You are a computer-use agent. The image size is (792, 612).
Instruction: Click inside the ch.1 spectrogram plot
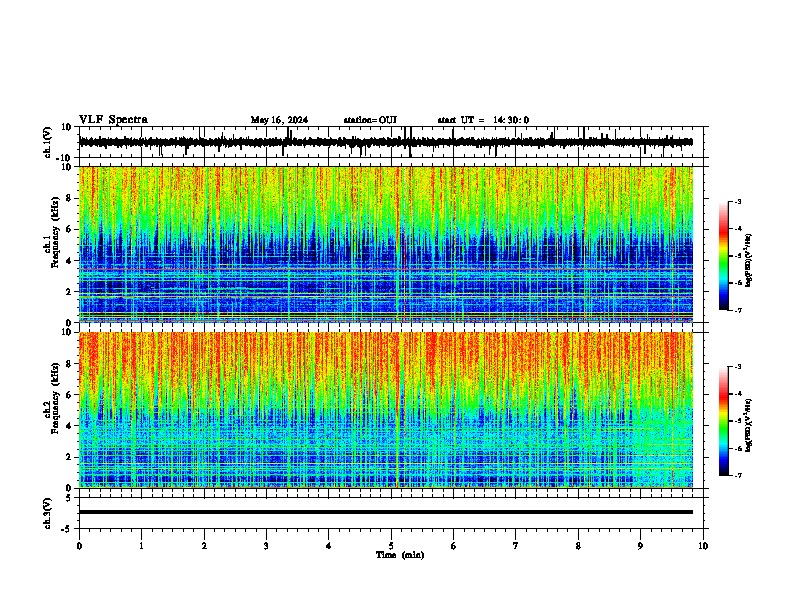click(386, 244)
